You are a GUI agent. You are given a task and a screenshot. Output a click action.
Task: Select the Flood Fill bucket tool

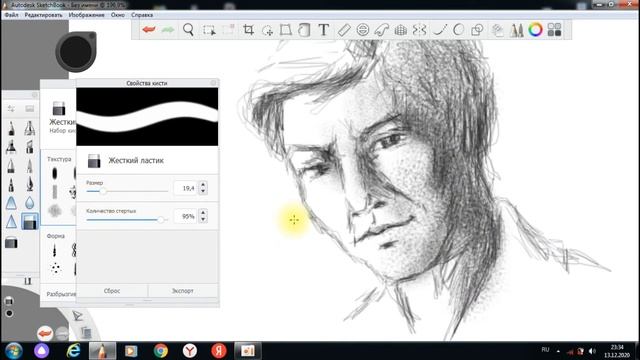click(304, 30)
